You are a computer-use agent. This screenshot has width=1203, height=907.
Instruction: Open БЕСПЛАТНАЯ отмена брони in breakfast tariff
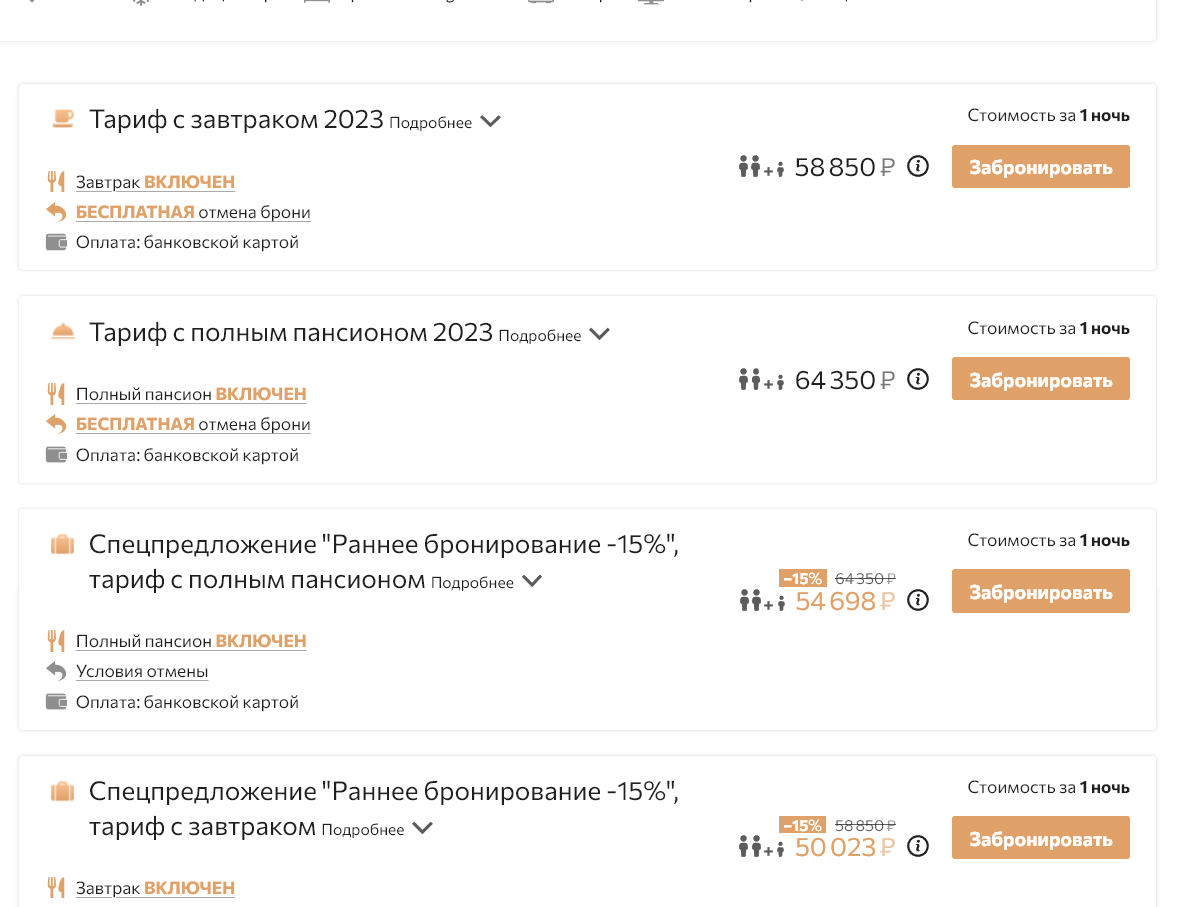tap(193, 212)
